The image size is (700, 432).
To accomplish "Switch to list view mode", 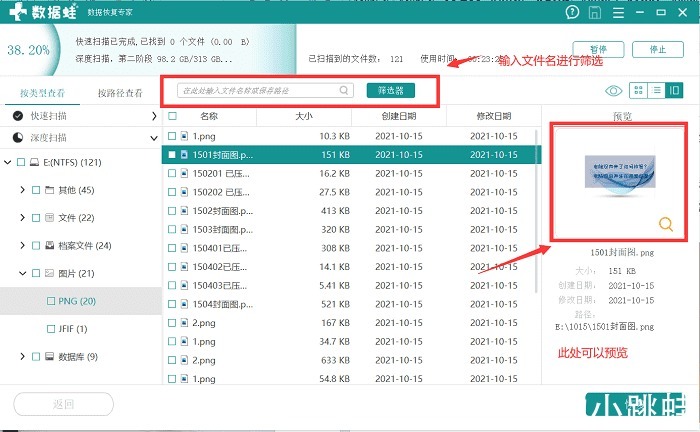I will click(656, 90).
